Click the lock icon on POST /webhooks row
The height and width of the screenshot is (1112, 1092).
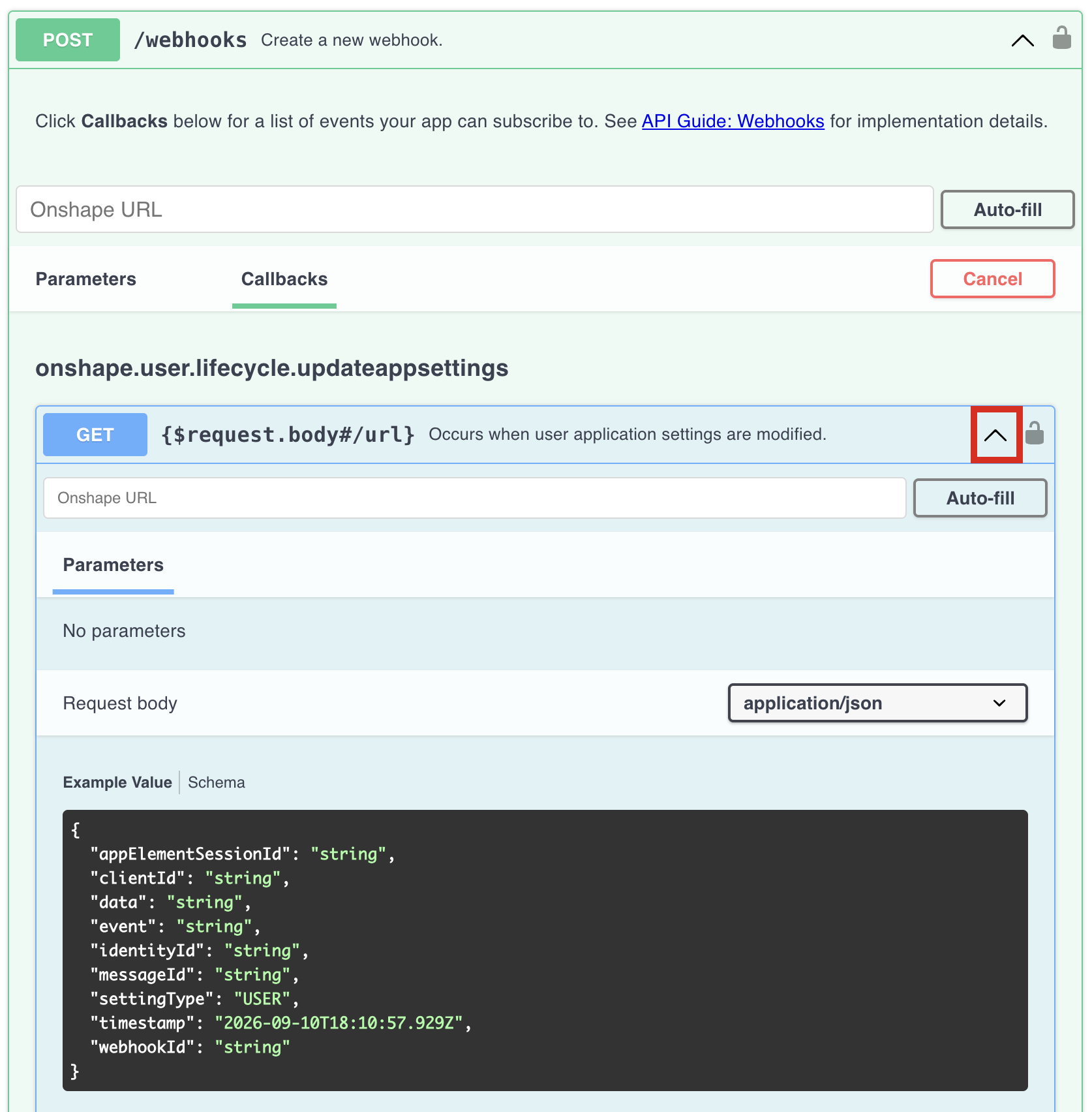point(1062,38)
